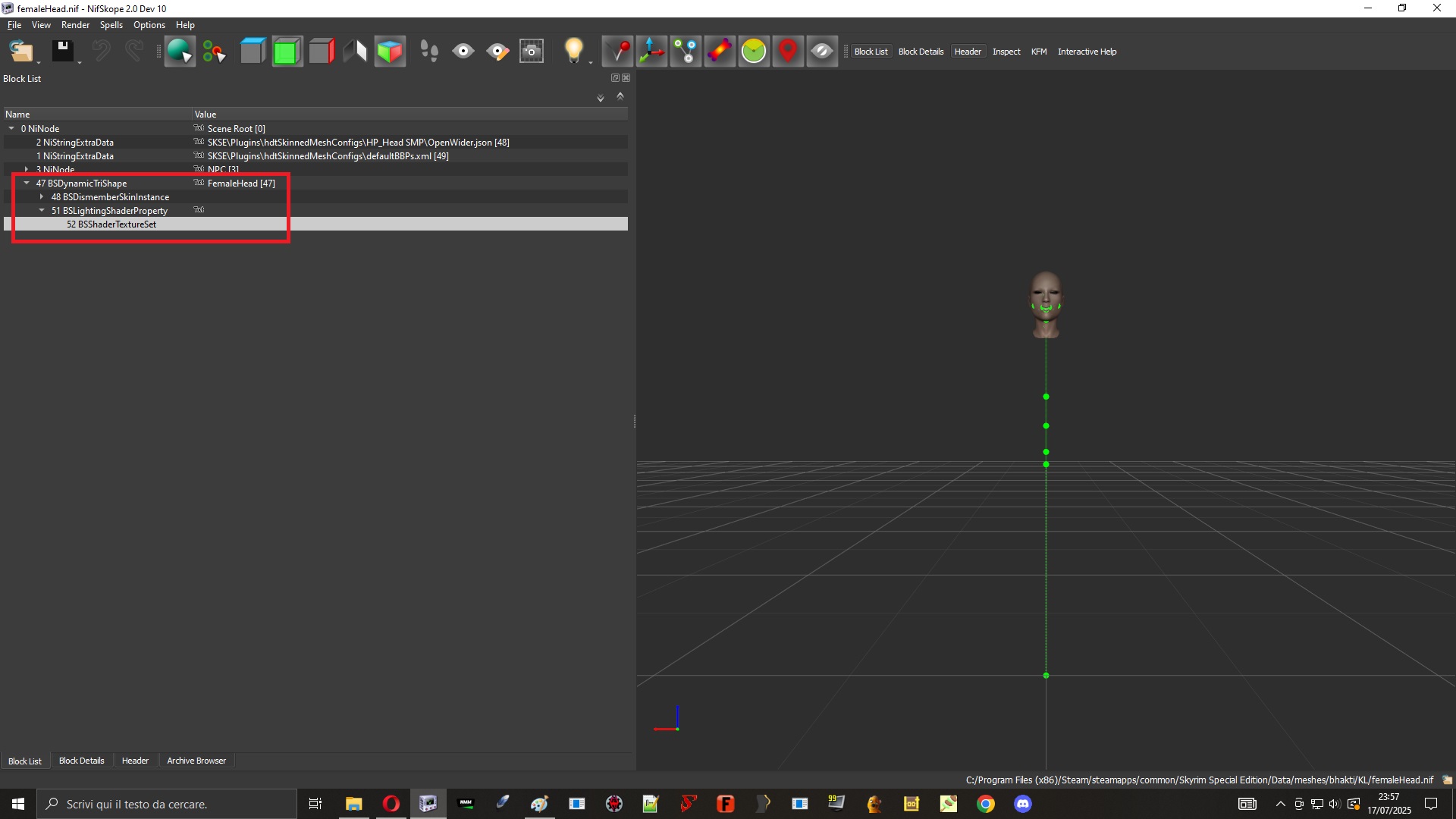Image resolution: width=1456 pixels, height=819 pixels.
Task: Expand the 48 BSDismemberSkinInstance row
Action: coord(42,196)
